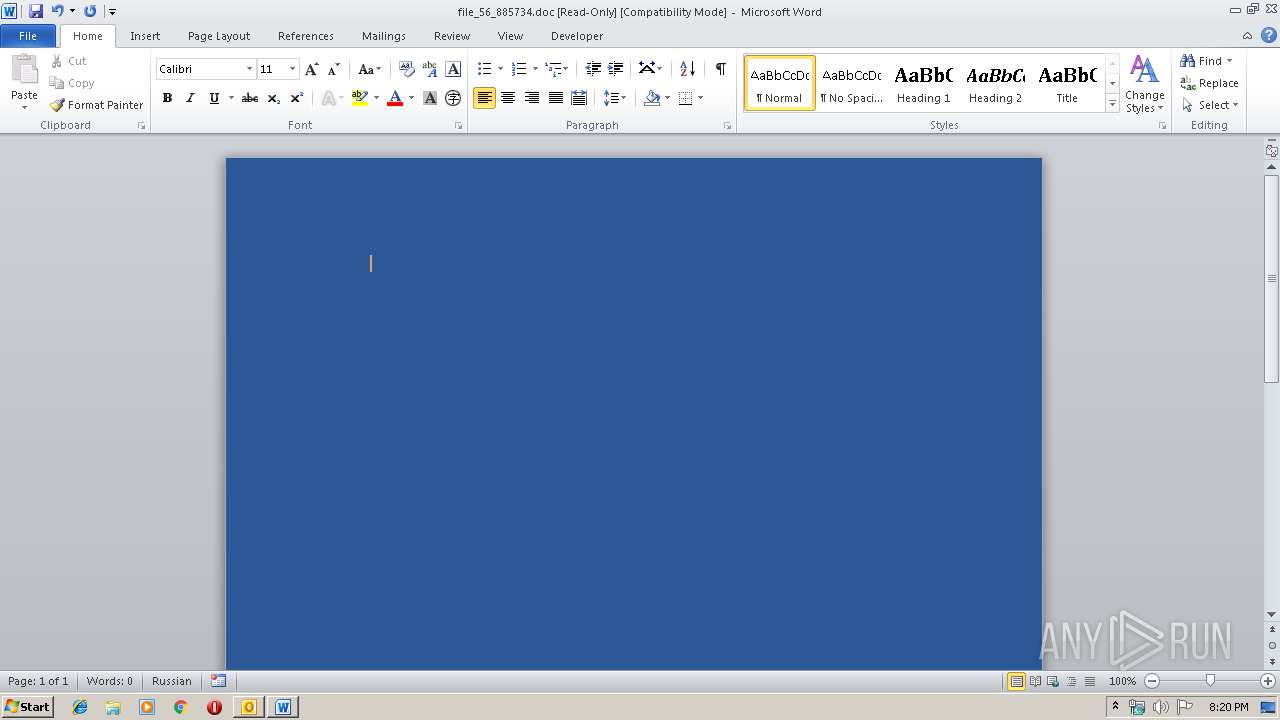Click the borders icon

pos(685,98)
